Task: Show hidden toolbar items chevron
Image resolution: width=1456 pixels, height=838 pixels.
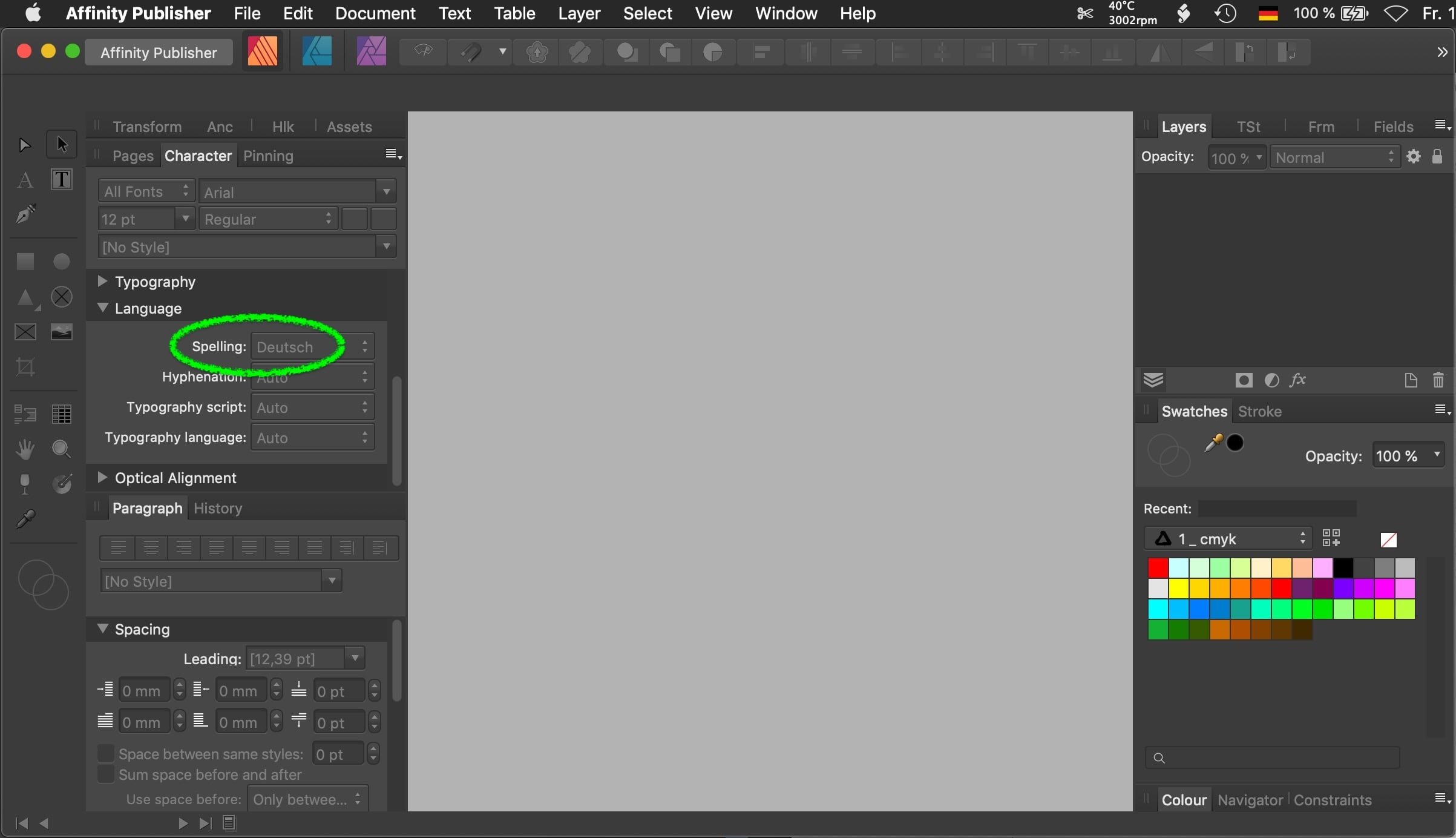Action: 1442,52
